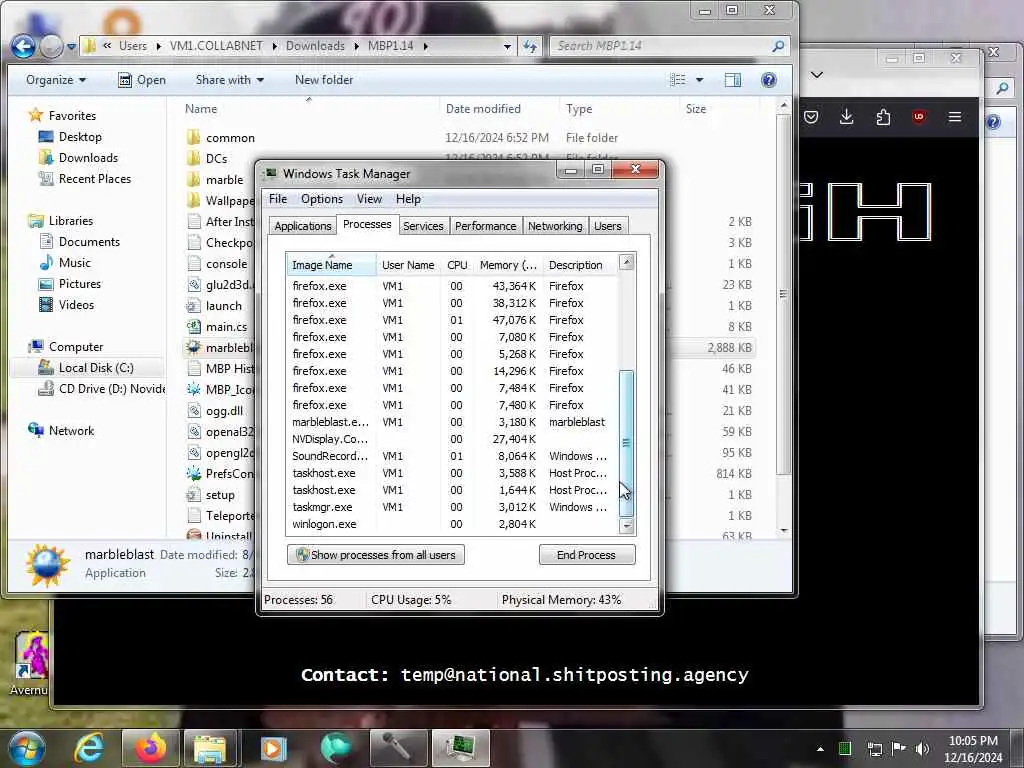Open the Task Manager File menu

click(x=278, y=199)
